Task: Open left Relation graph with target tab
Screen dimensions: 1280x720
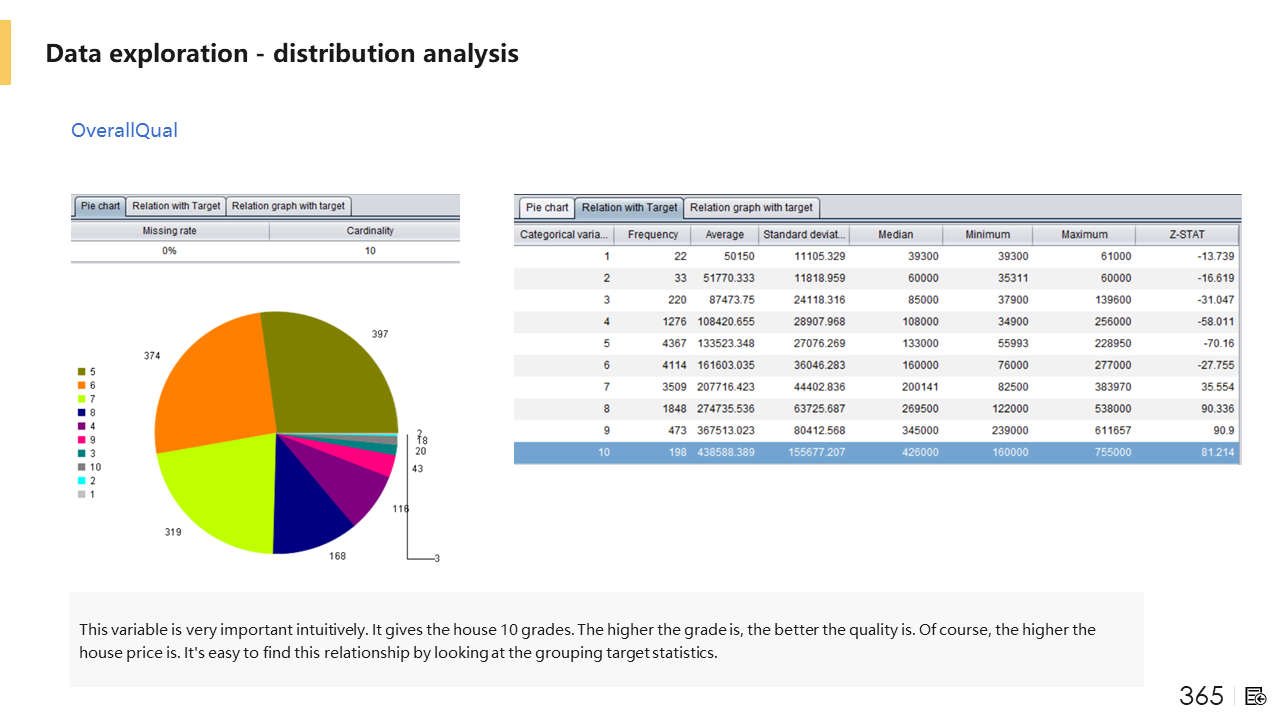Action: [x=288, y=206]
